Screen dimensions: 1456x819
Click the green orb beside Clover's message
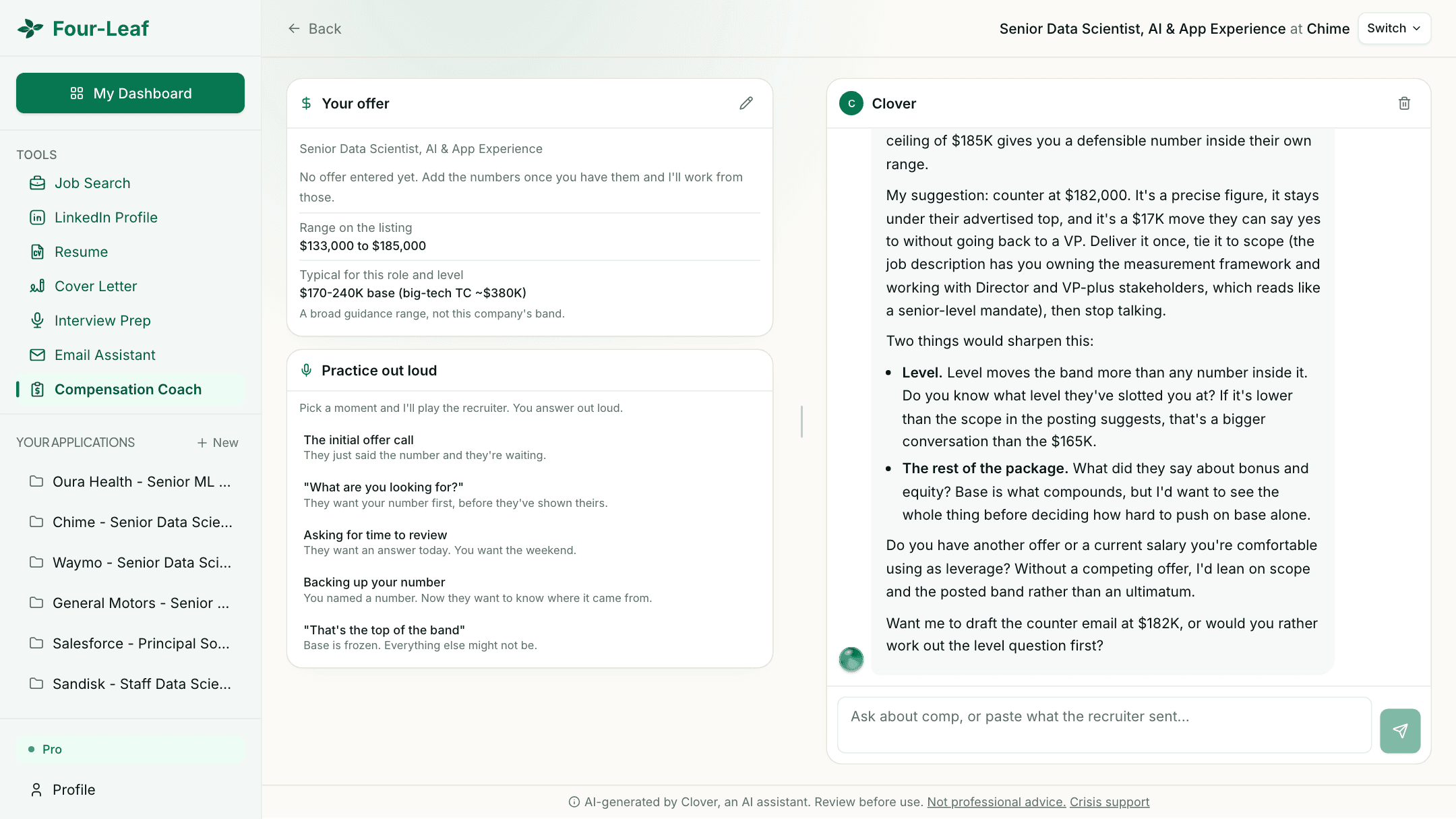(851, 659)
